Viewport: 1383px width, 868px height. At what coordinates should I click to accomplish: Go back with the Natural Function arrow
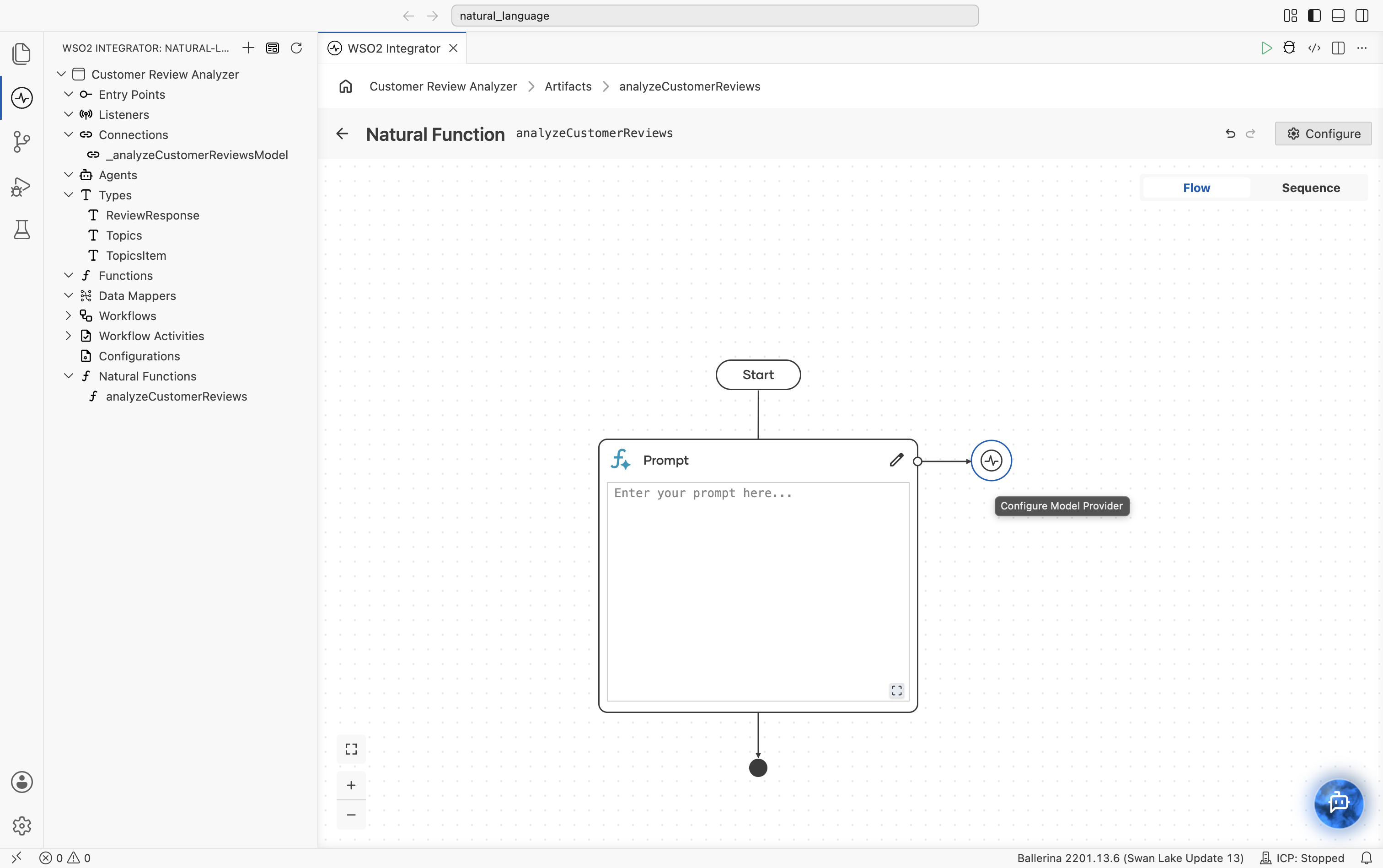[342, 134]
